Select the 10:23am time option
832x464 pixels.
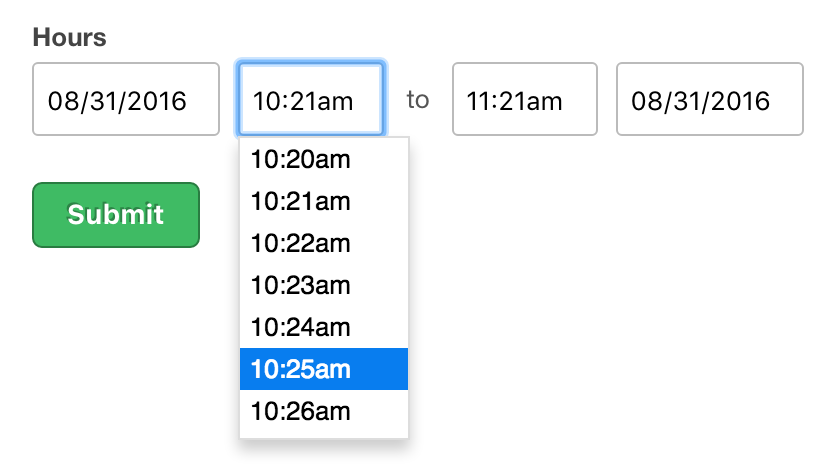[323, 285]
